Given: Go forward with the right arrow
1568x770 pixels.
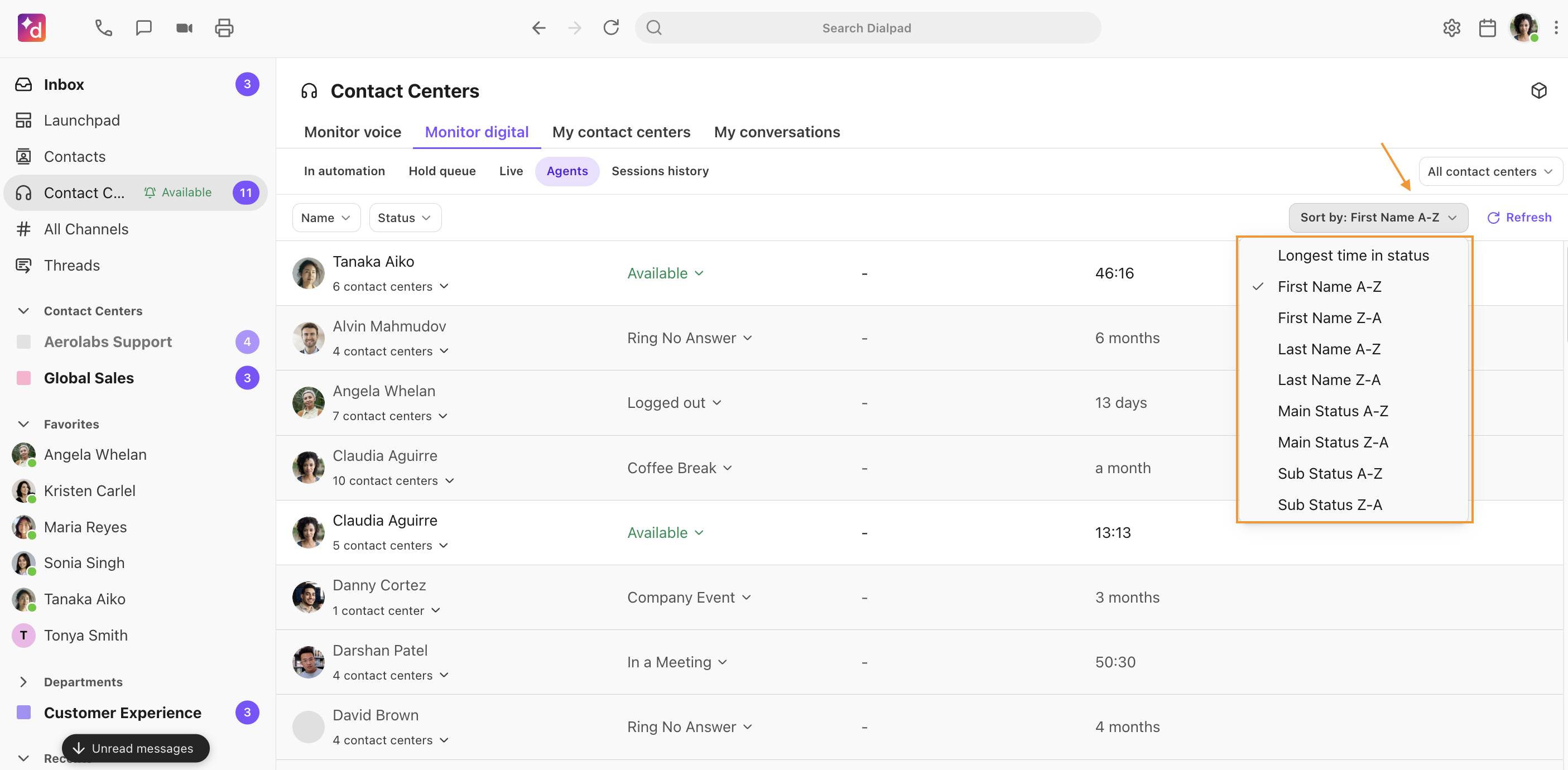Looking at the screenshot, I should point(575,28).
